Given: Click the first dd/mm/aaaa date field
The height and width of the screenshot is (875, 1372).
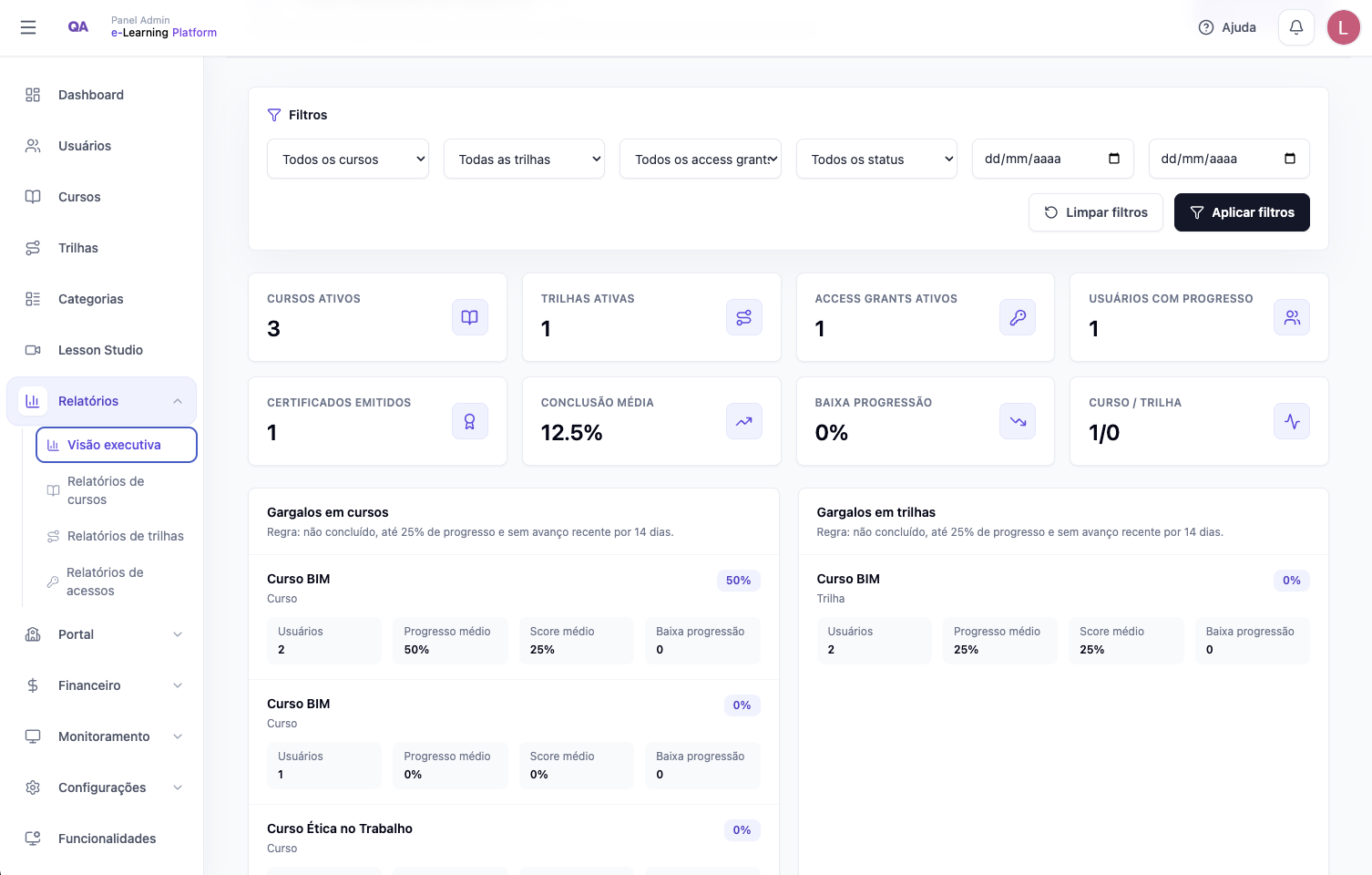Looking at the screenshot, I should point(1052,159).
